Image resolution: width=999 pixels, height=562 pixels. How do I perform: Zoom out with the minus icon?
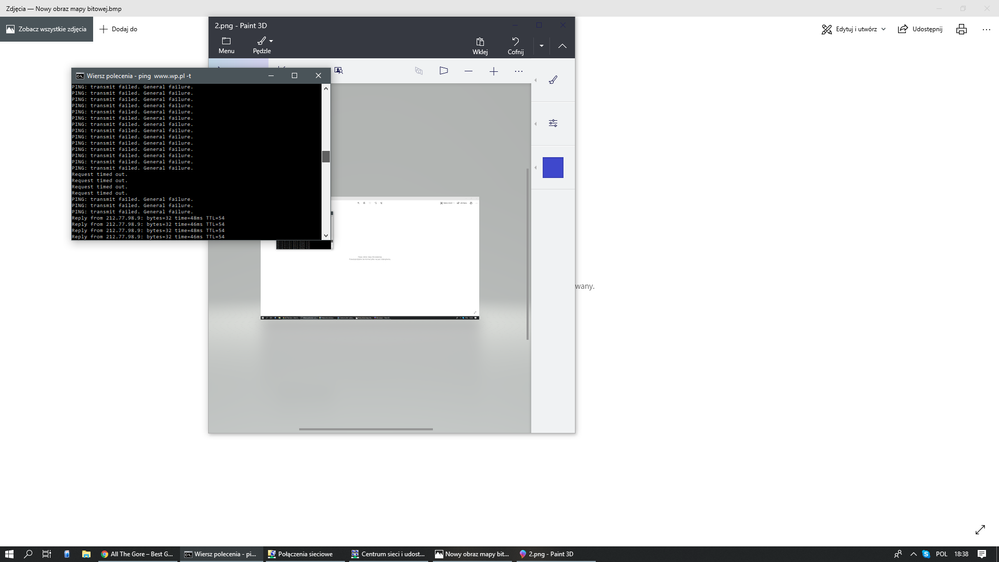tap(468, 71)
